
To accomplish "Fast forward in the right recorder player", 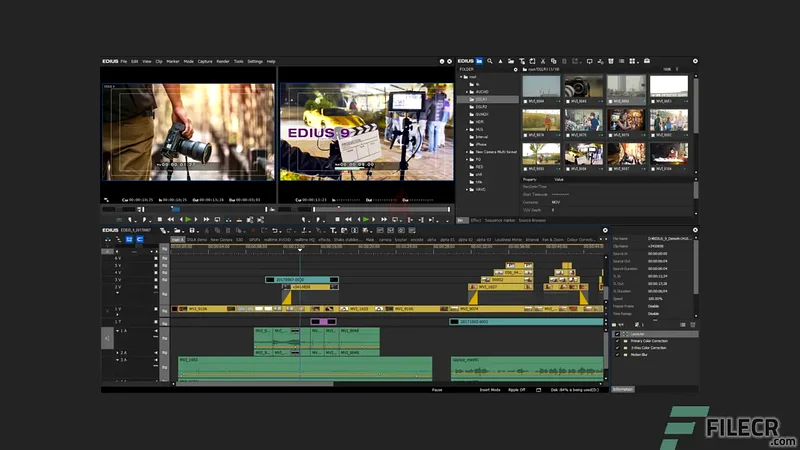I will point(384,219).
